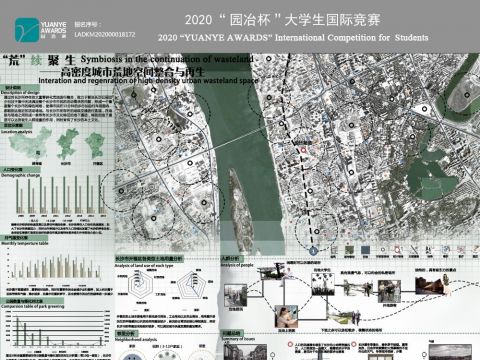Open the black-and-white crowd silhouette photo

(323, 284)
